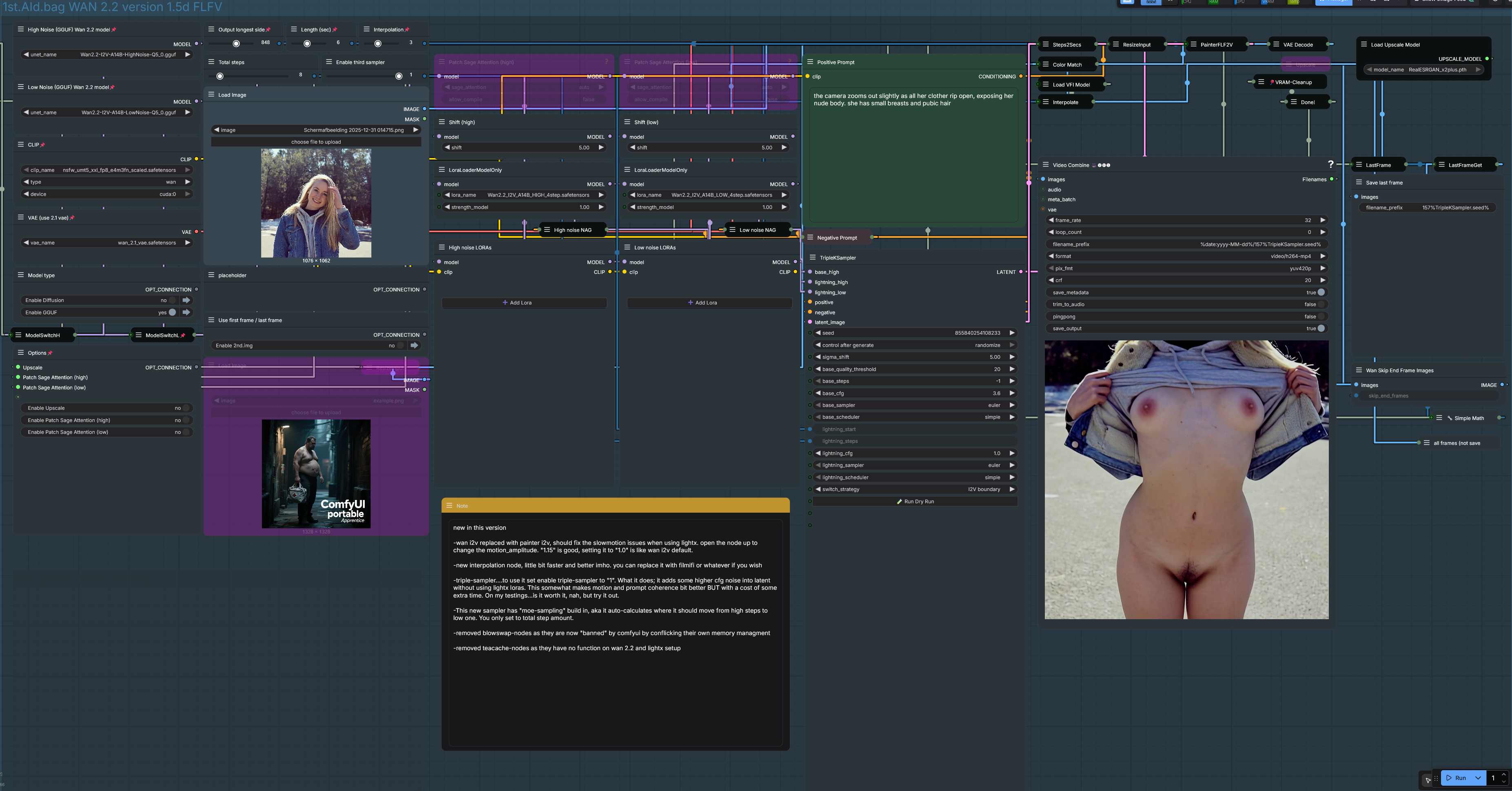Viewport: 1512px width, 791px height.
Task: Click the arrow icon next to Enable GGUF
Action: tap(186, 312)
